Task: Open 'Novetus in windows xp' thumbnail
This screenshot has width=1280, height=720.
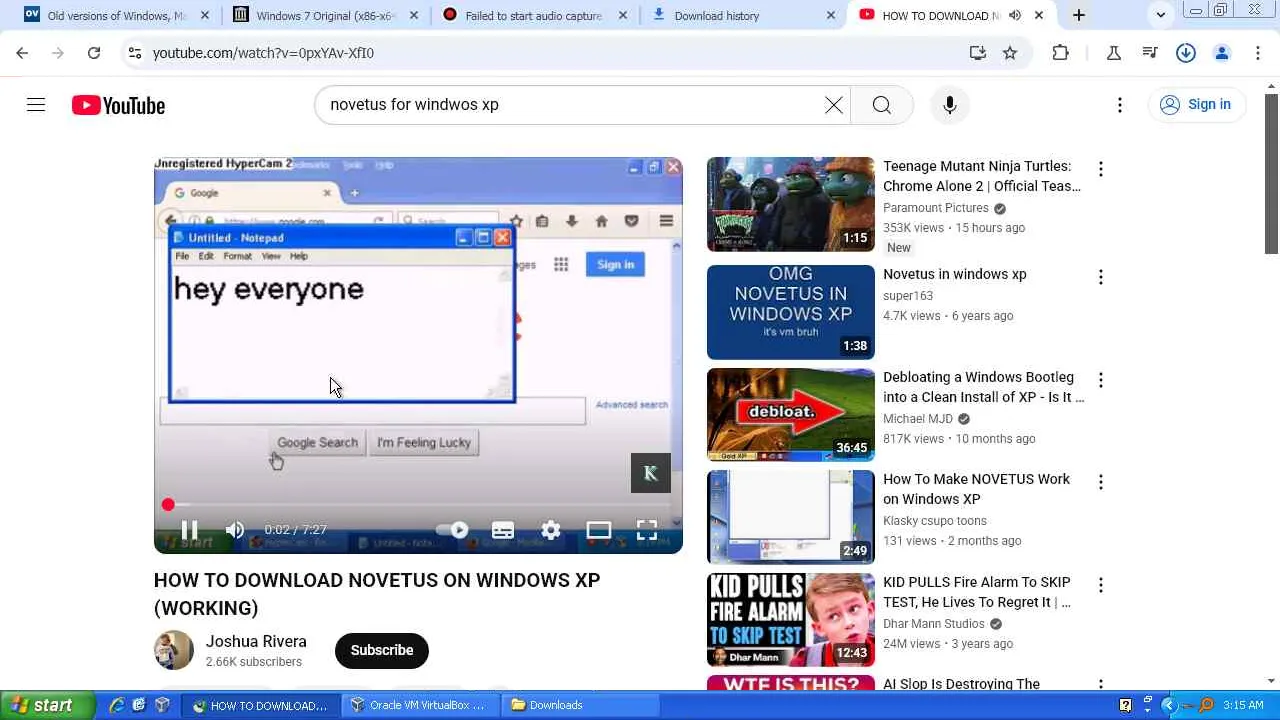Action: click(x=791, y=312)
